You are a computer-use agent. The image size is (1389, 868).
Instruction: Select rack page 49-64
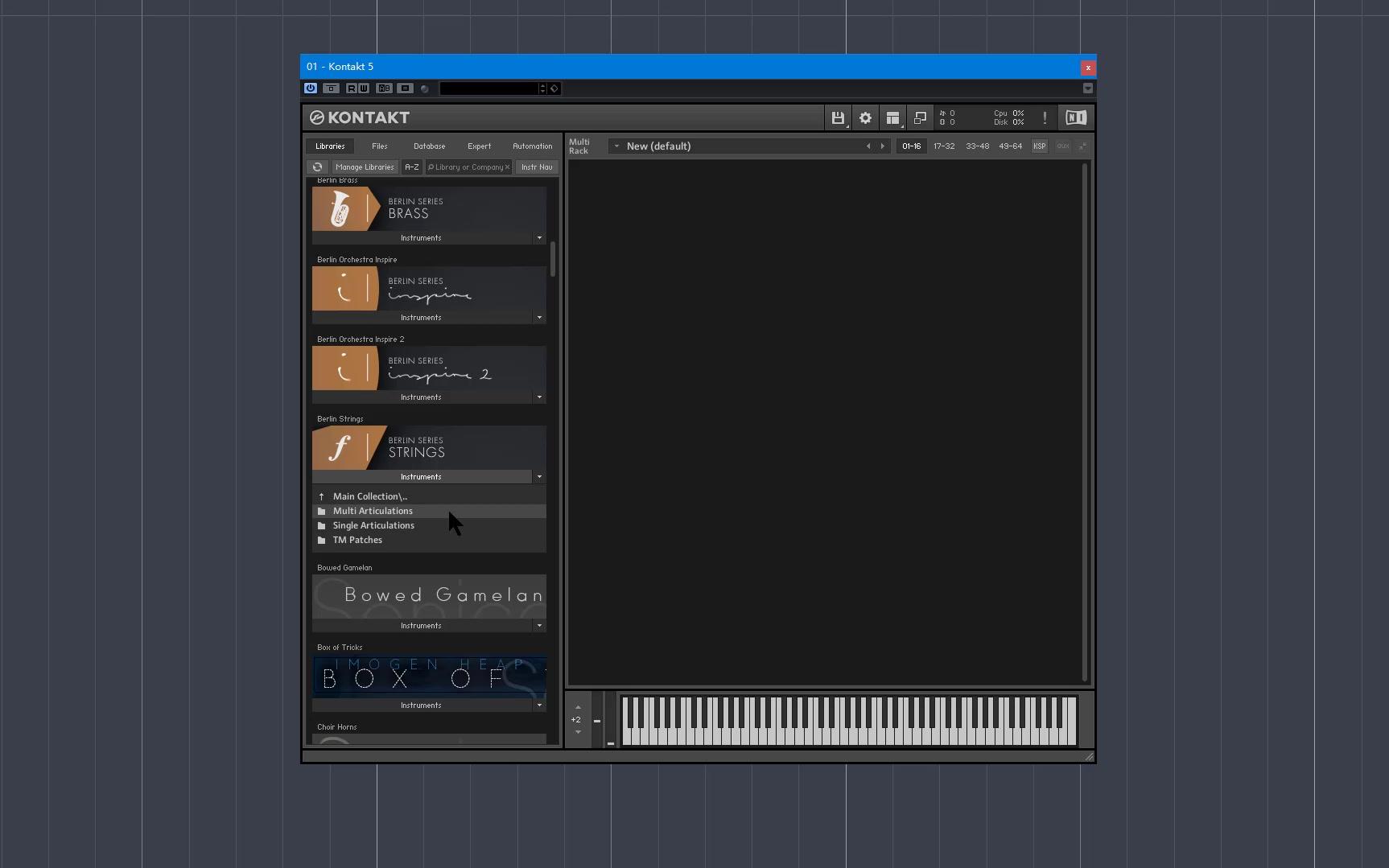pyautogui.click(x=1011, y=146)
